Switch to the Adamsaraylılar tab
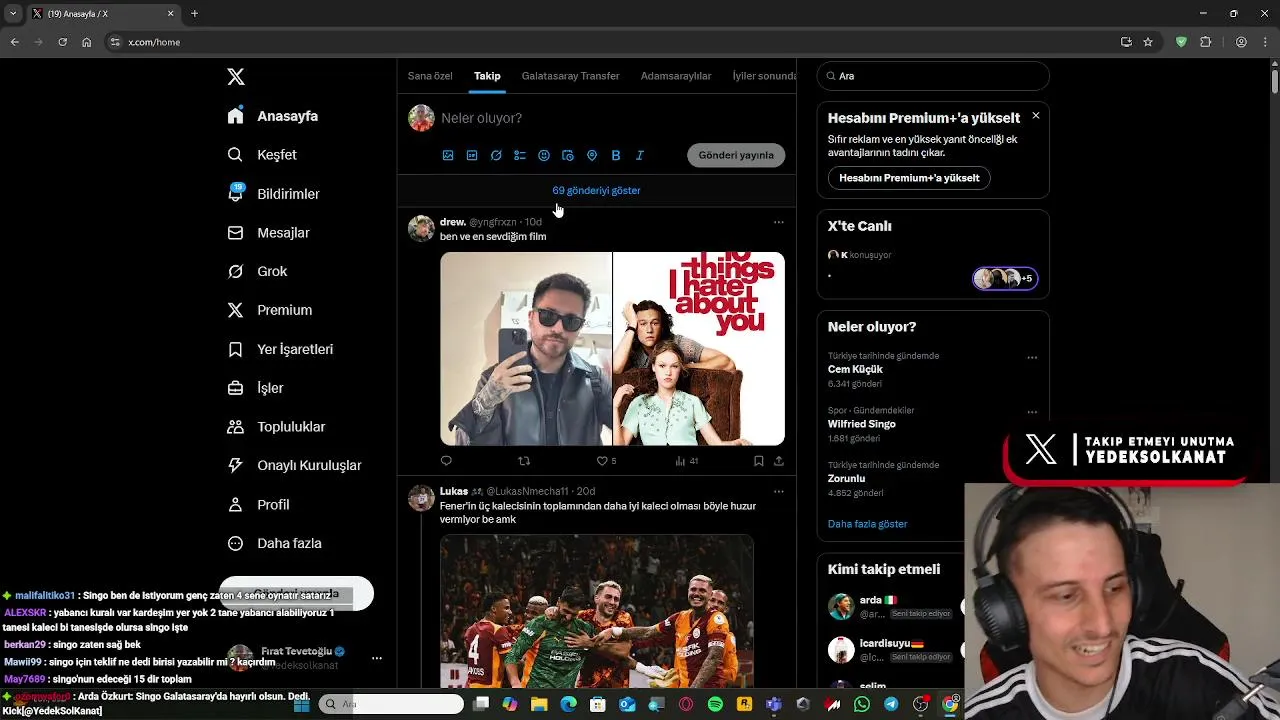This screenshot has height=720, width=1280. (x=676, y=76)
